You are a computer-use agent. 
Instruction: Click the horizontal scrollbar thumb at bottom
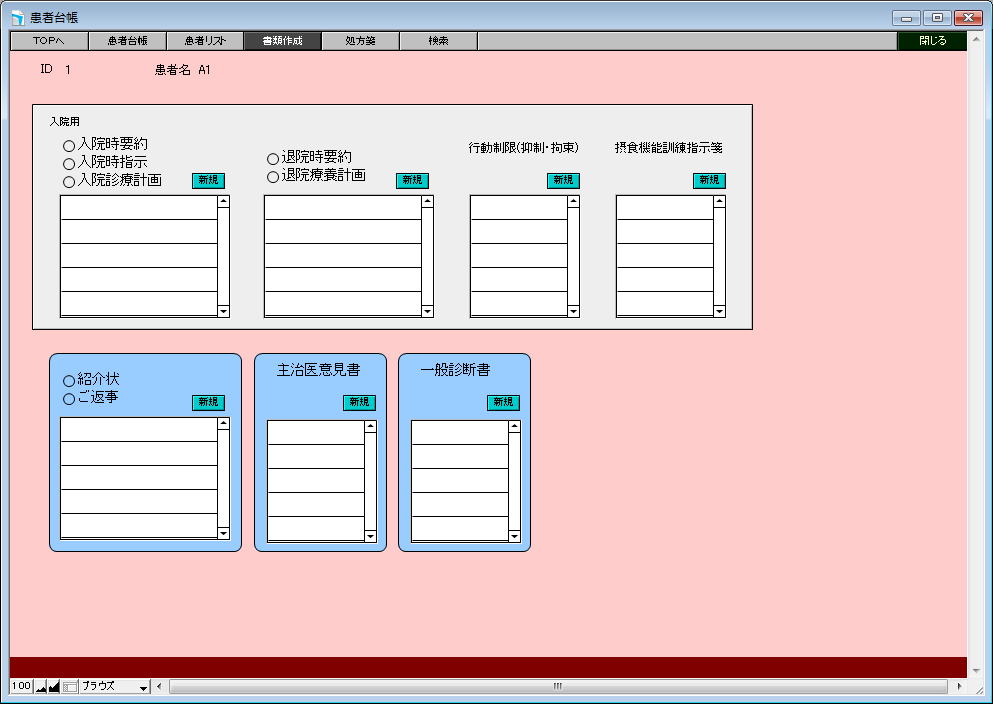pyautogui.click(x=558, y=686)
